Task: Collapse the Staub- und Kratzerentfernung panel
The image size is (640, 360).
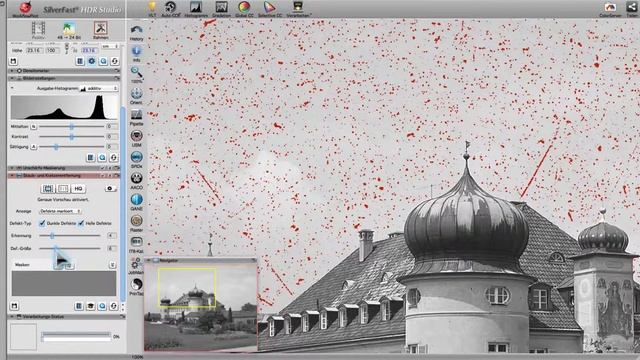Action: (x=12, y=176)
